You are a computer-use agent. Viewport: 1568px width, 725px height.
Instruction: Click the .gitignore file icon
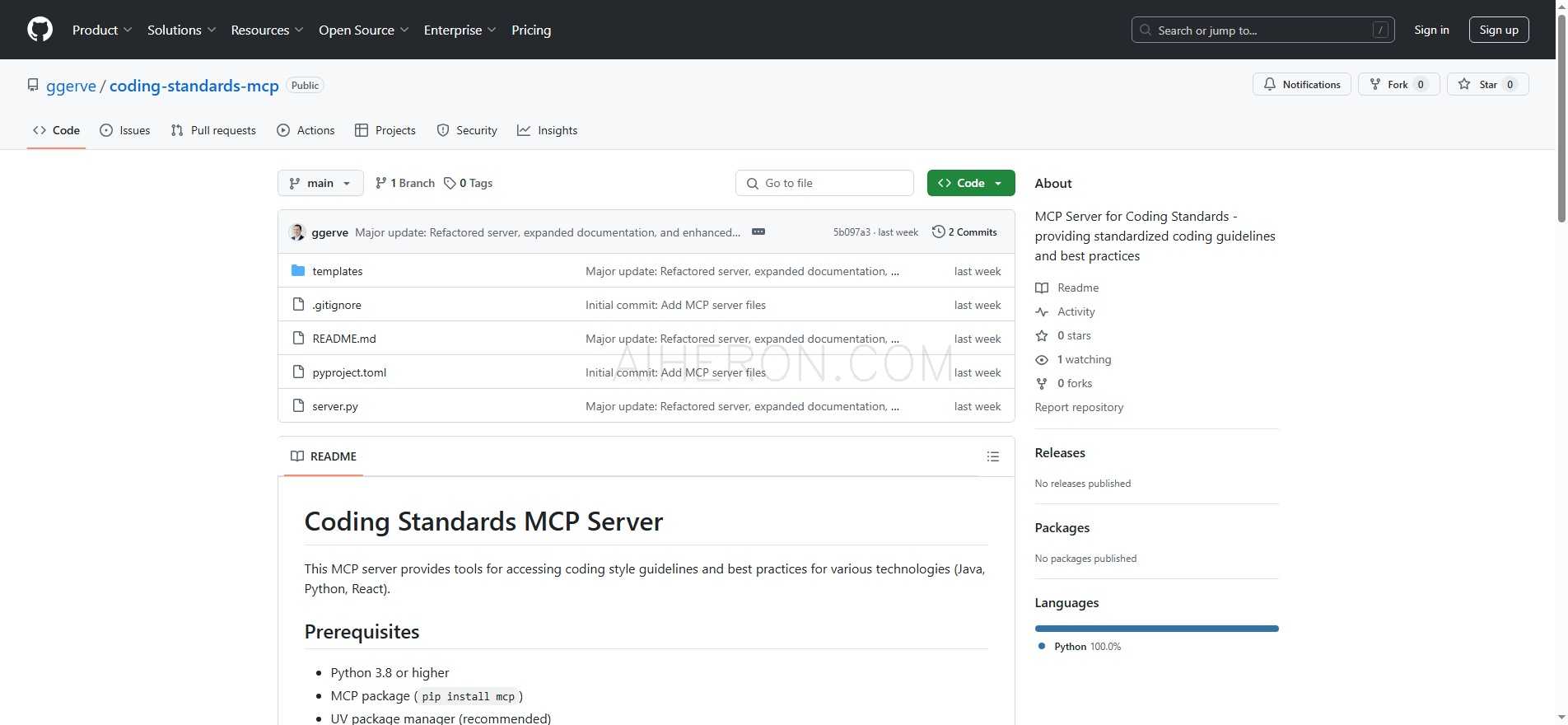(298, 305)
